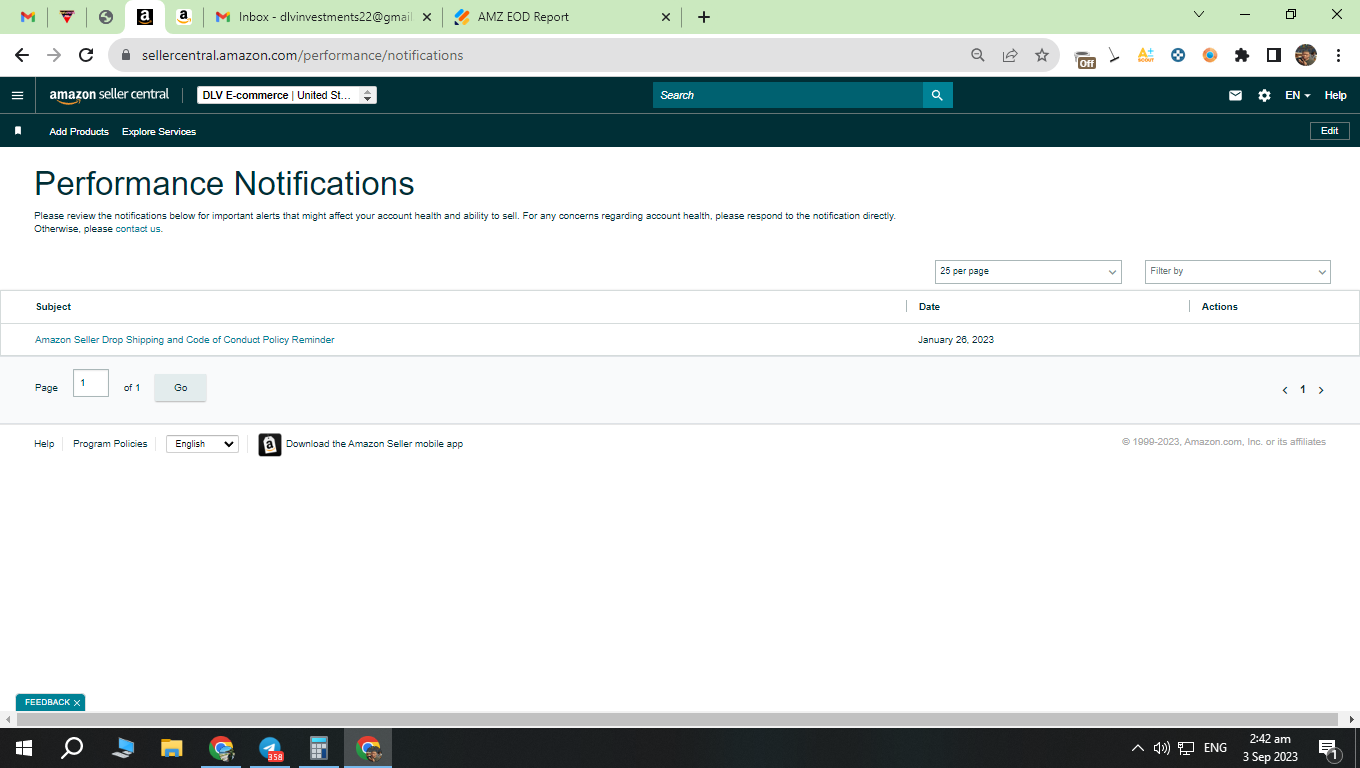Open the Chrome tab search chevron
1360x768 pixels.
click(x=1200, y=14)
